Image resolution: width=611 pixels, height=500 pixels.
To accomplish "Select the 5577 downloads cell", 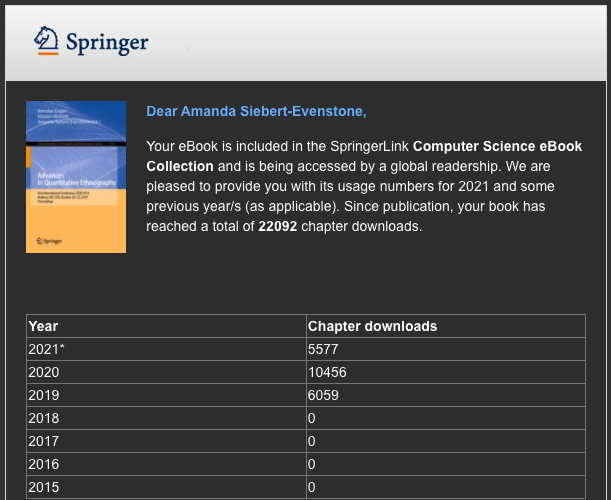I will 324,349.
